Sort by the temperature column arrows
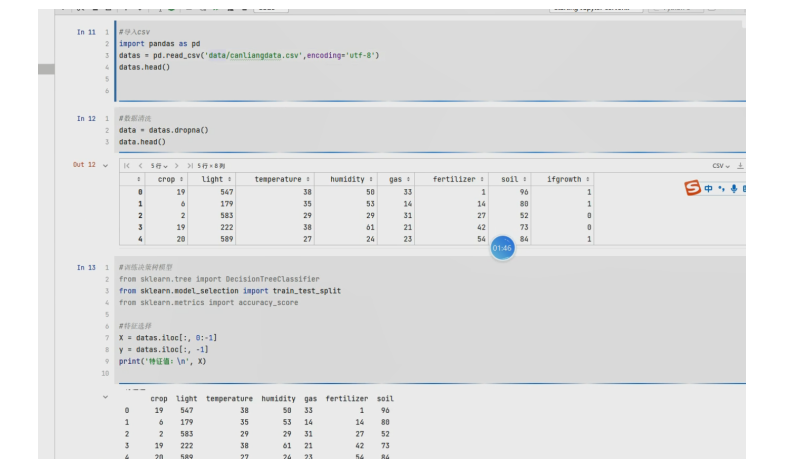Viewport: 803px width, 468px height. tap(308, 179)
